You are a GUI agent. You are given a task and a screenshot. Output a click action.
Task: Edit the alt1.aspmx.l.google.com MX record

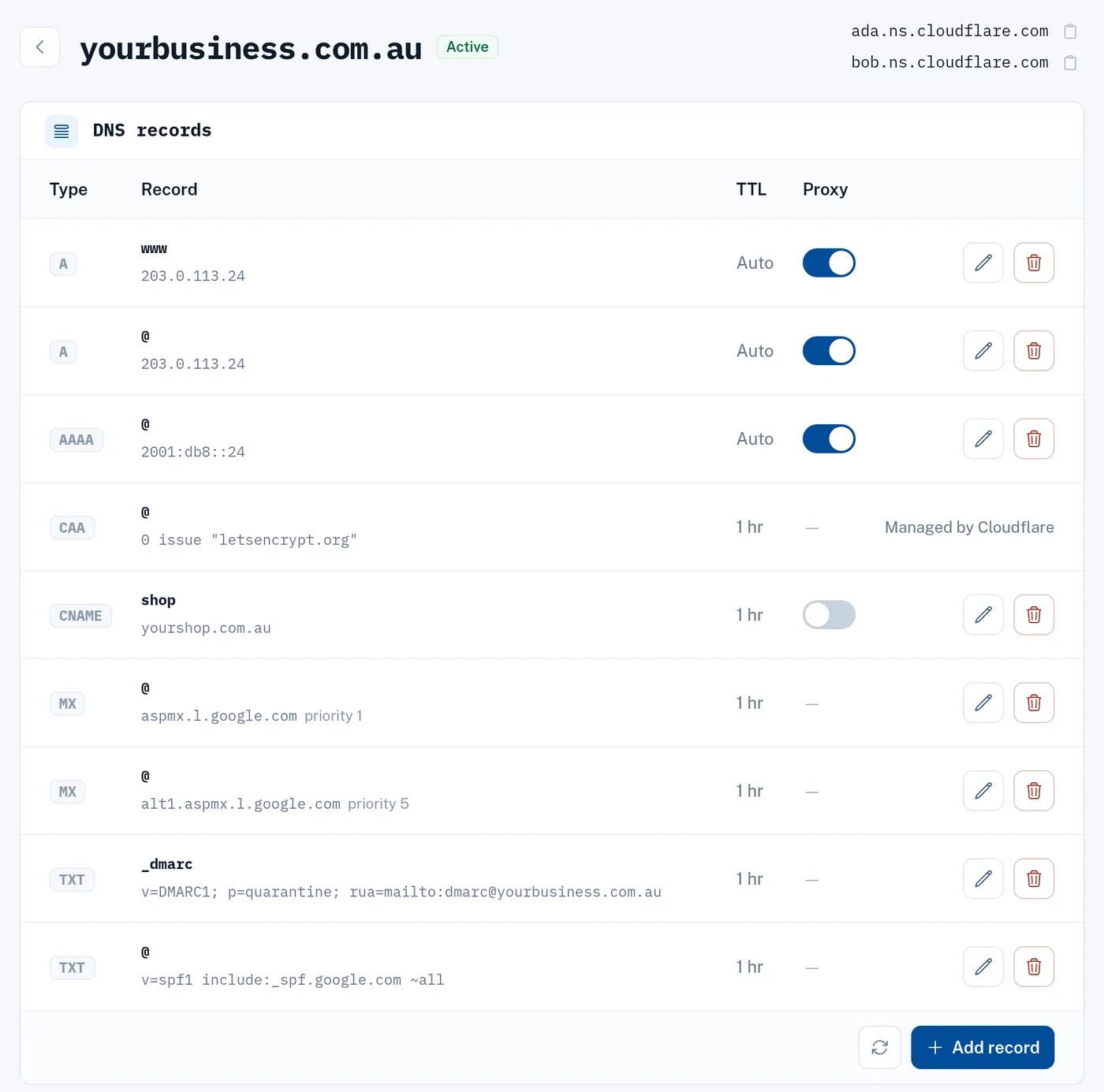(x=983, y=791)
